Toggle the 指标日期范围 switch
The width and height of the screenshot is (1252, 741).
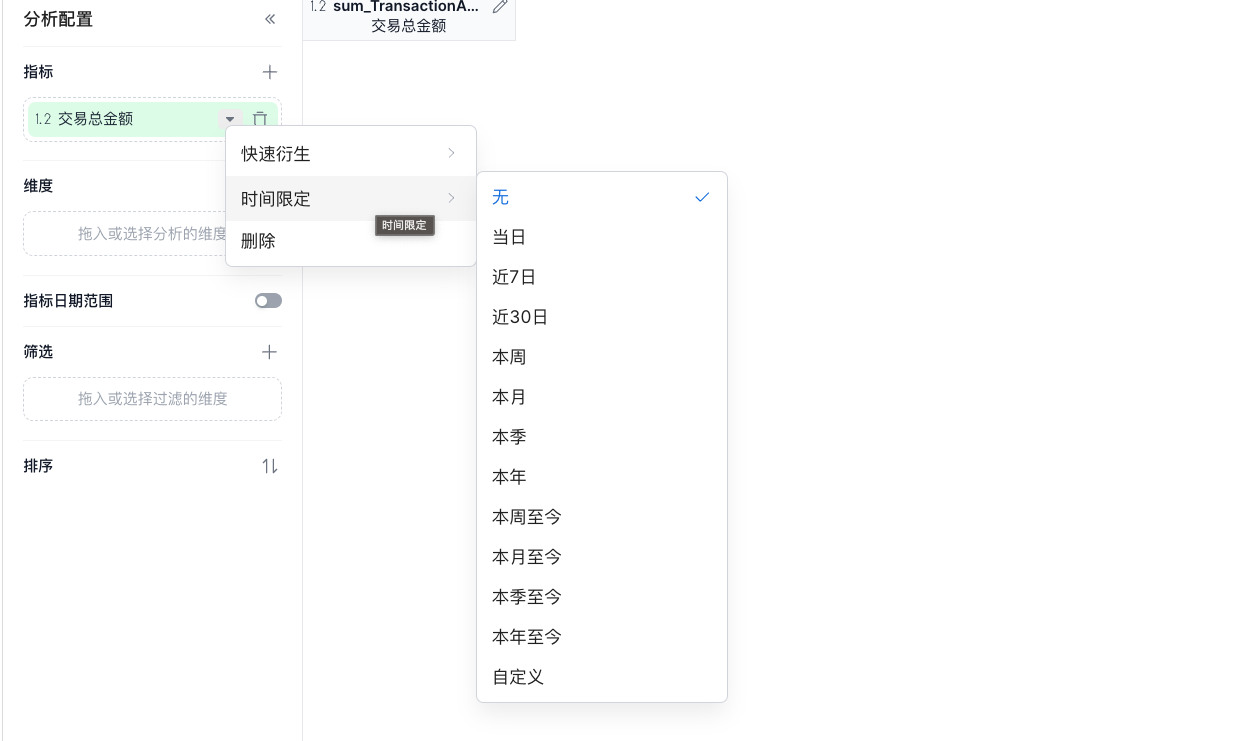268,301
